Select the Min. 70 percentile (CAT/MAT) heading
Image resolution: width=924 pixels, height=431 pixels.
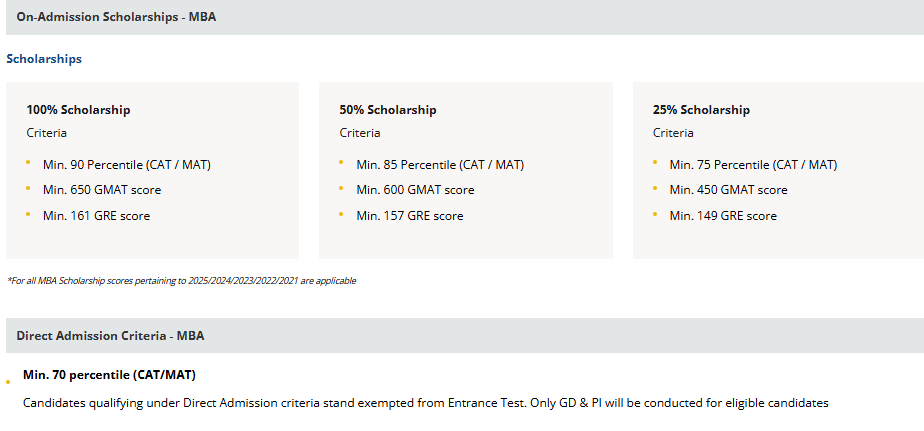pos(109,375)
